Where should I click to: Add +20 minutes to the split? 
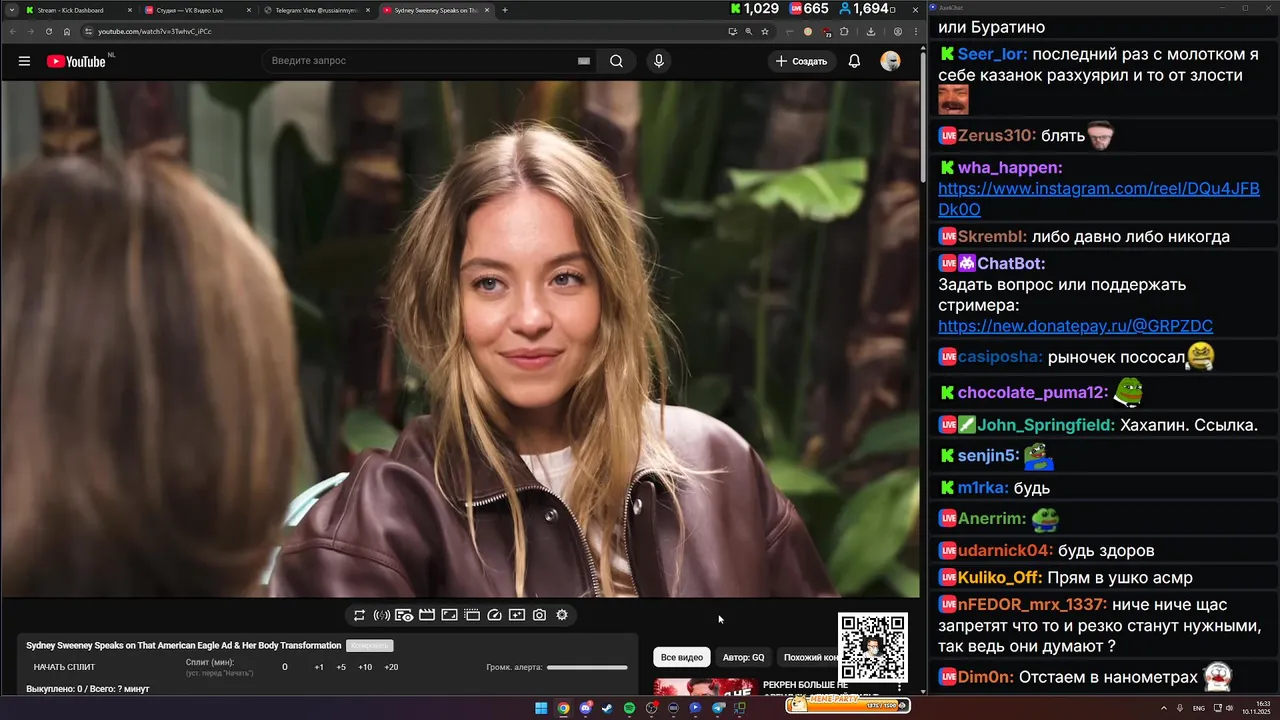pos(391,667)
